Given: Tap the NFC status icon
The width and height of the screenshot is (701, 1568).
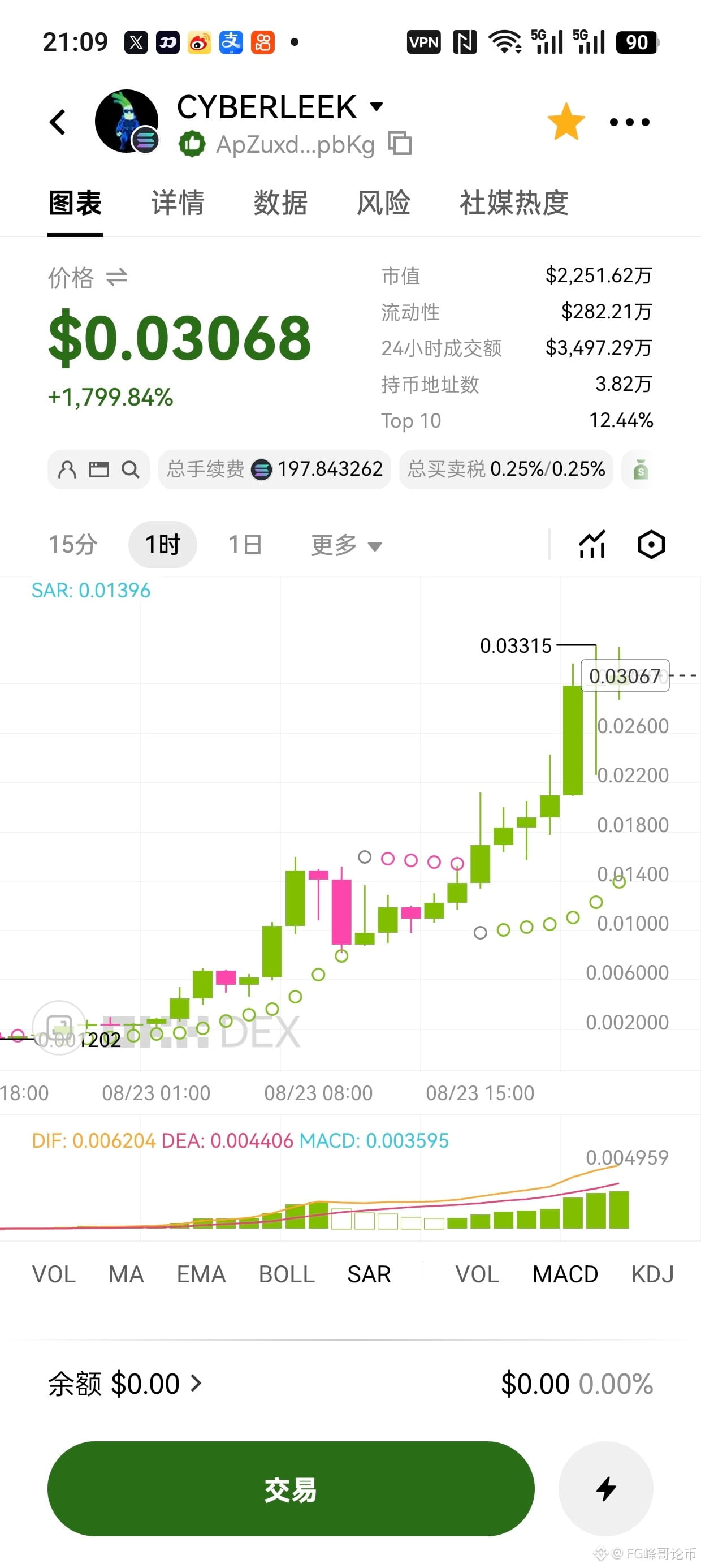Looking at the screenshot, I should coord(464,42).
